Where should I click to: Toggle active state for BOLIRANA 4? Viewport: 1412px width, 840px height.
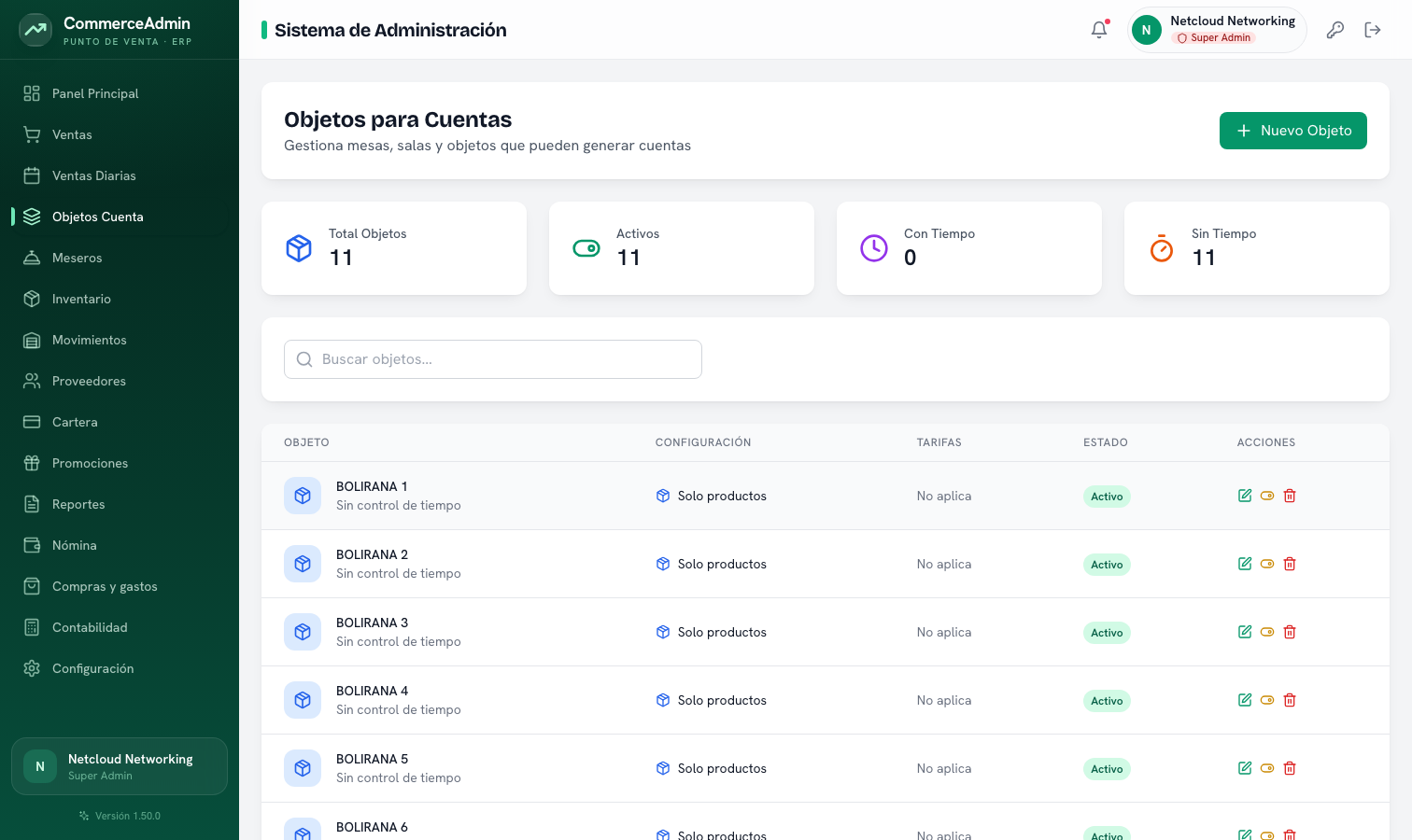click(x=1267, y=700)
